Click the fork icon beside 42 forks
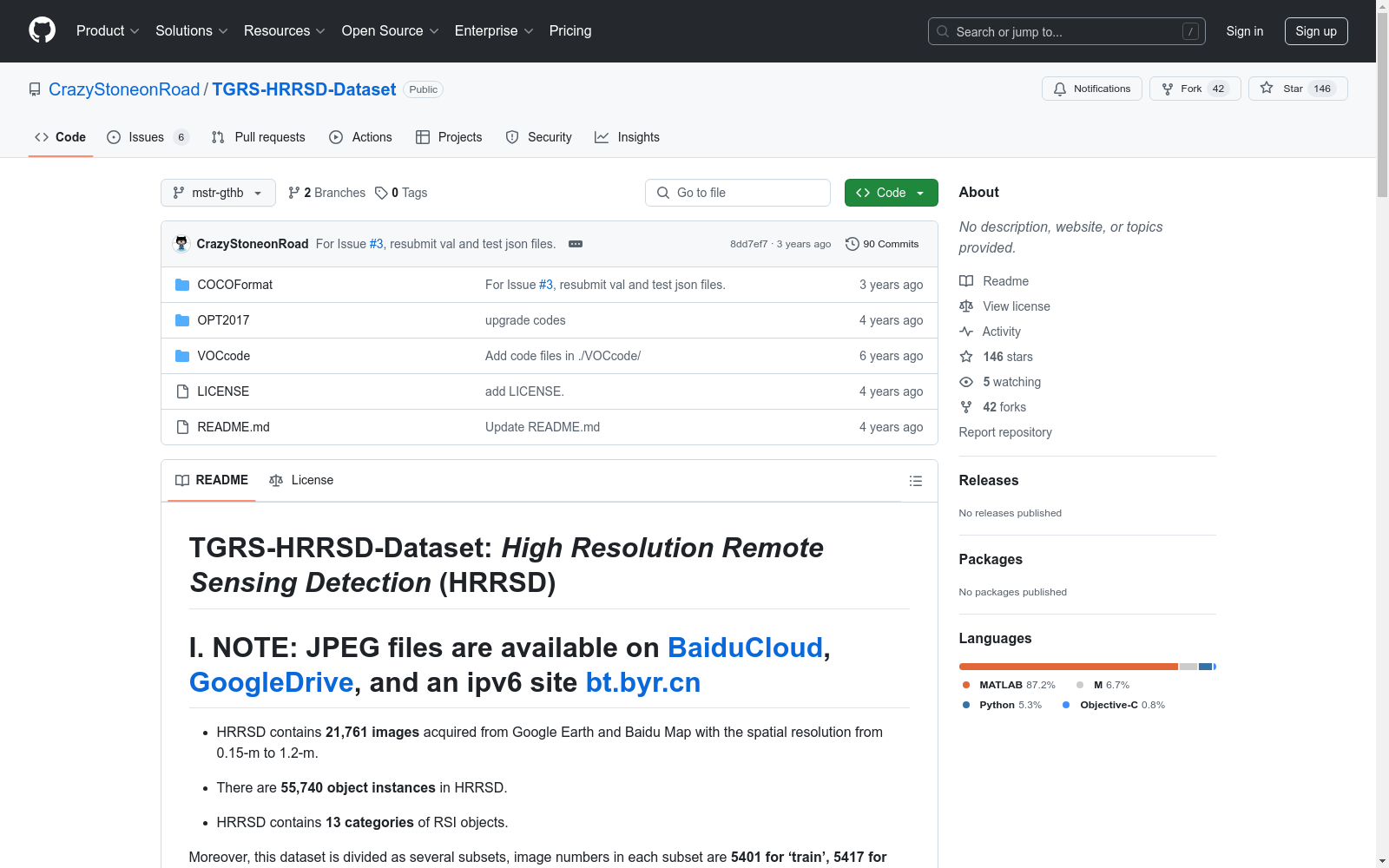Image resolution: width=1389 pixels, height=868 pixels. point(966,407)
